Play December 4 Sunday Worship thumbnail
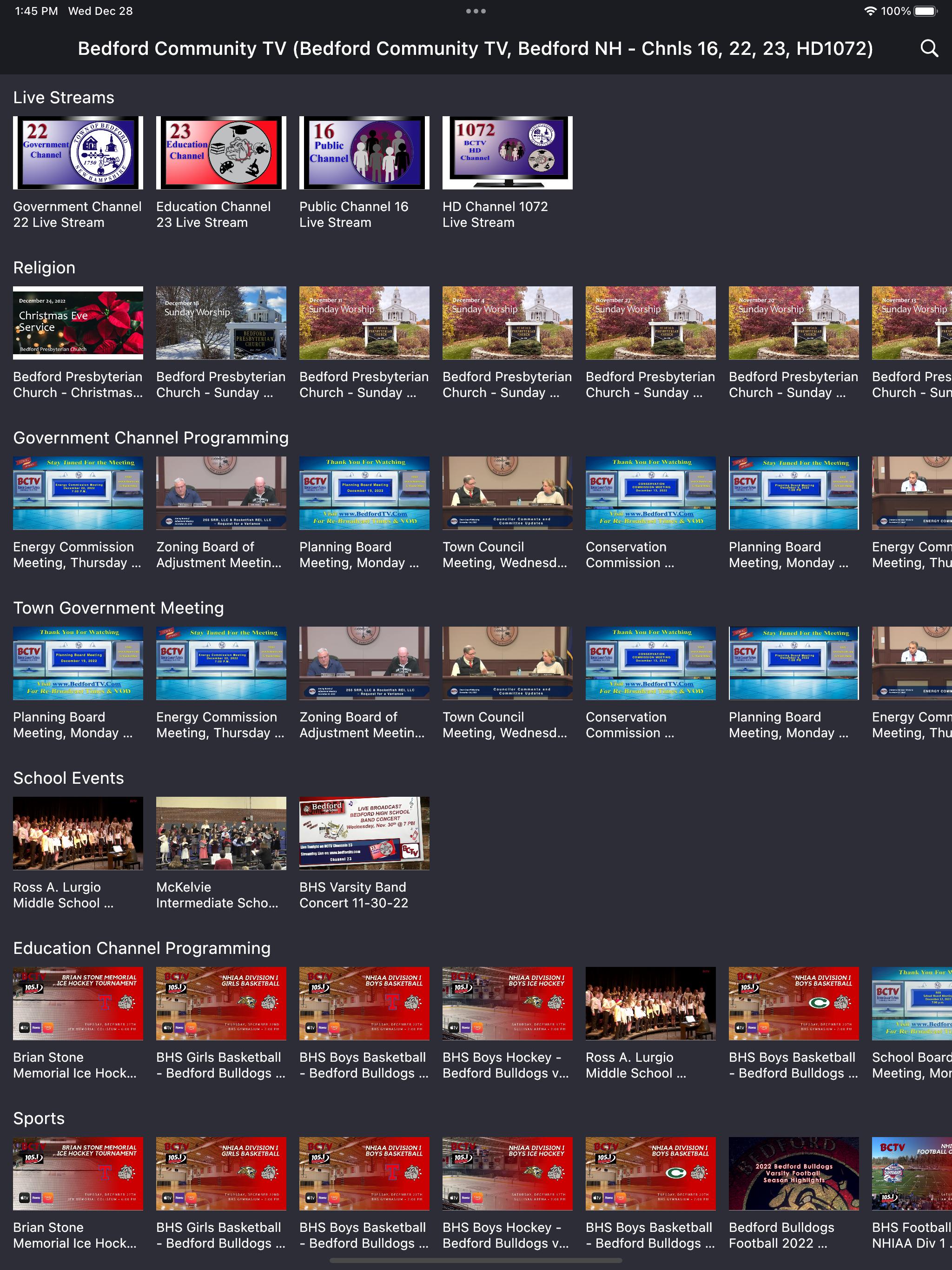The image size is (952, 1270). tap(508, 323)
